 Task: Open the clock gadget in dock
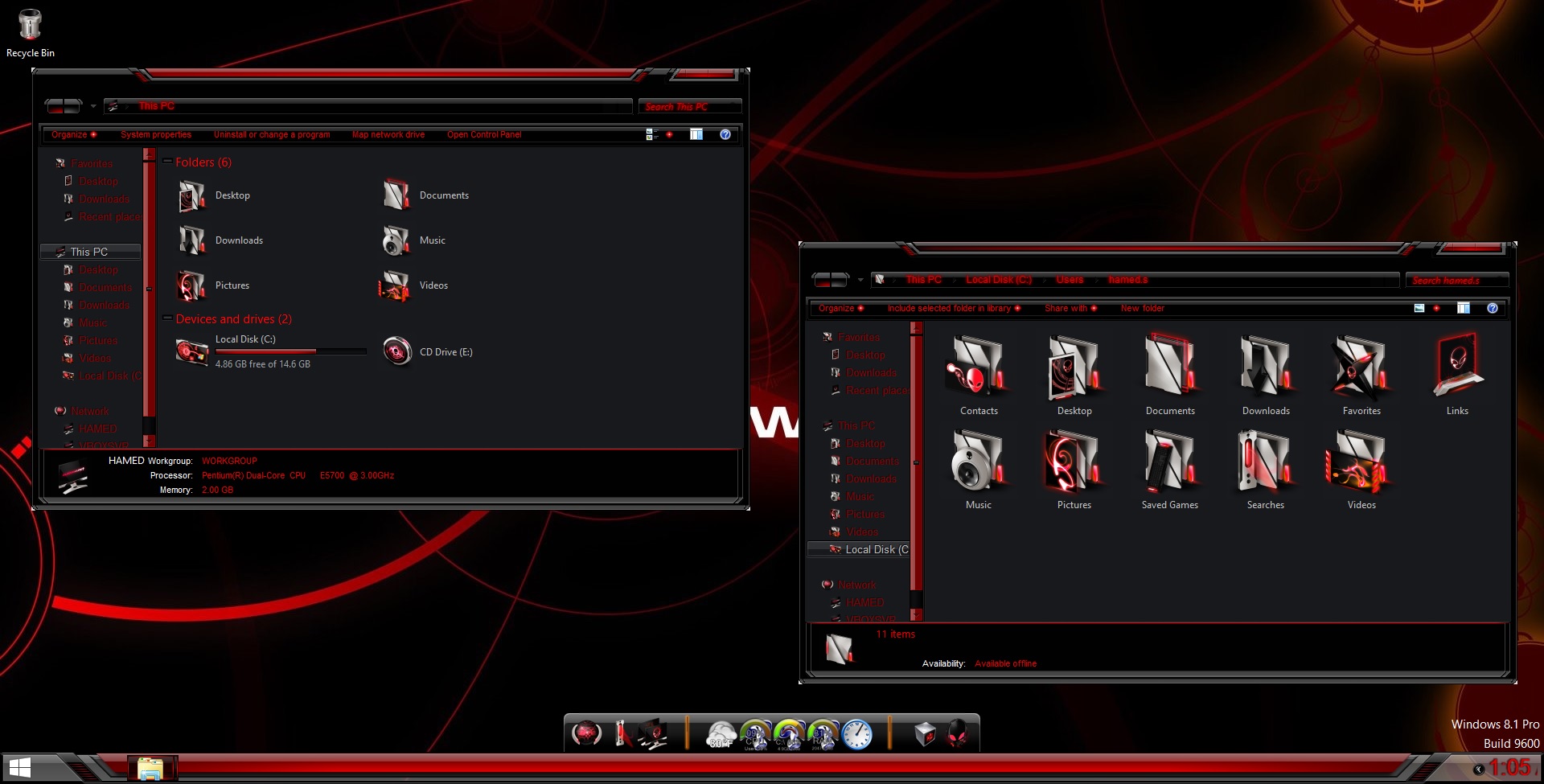click(856, 734)
